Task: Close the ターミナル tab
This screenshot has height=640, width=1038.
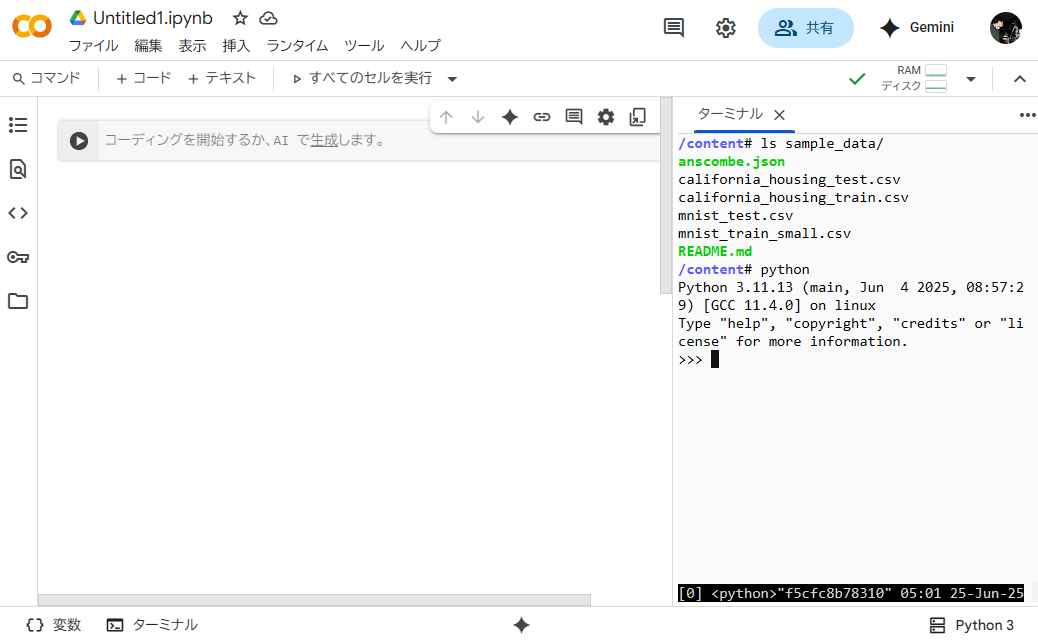Action: [x=780, y=115]
